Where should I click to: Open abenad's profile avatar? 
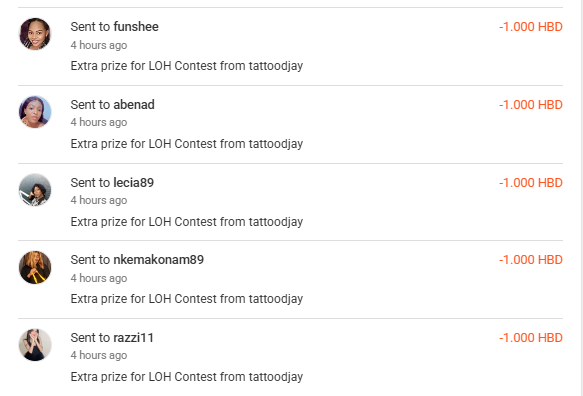35,112
